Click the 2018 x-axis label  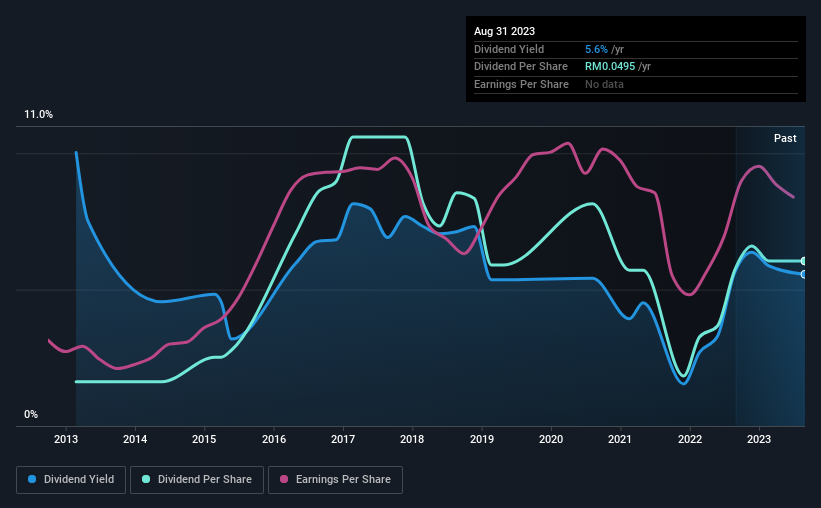(x=412, y=439)
